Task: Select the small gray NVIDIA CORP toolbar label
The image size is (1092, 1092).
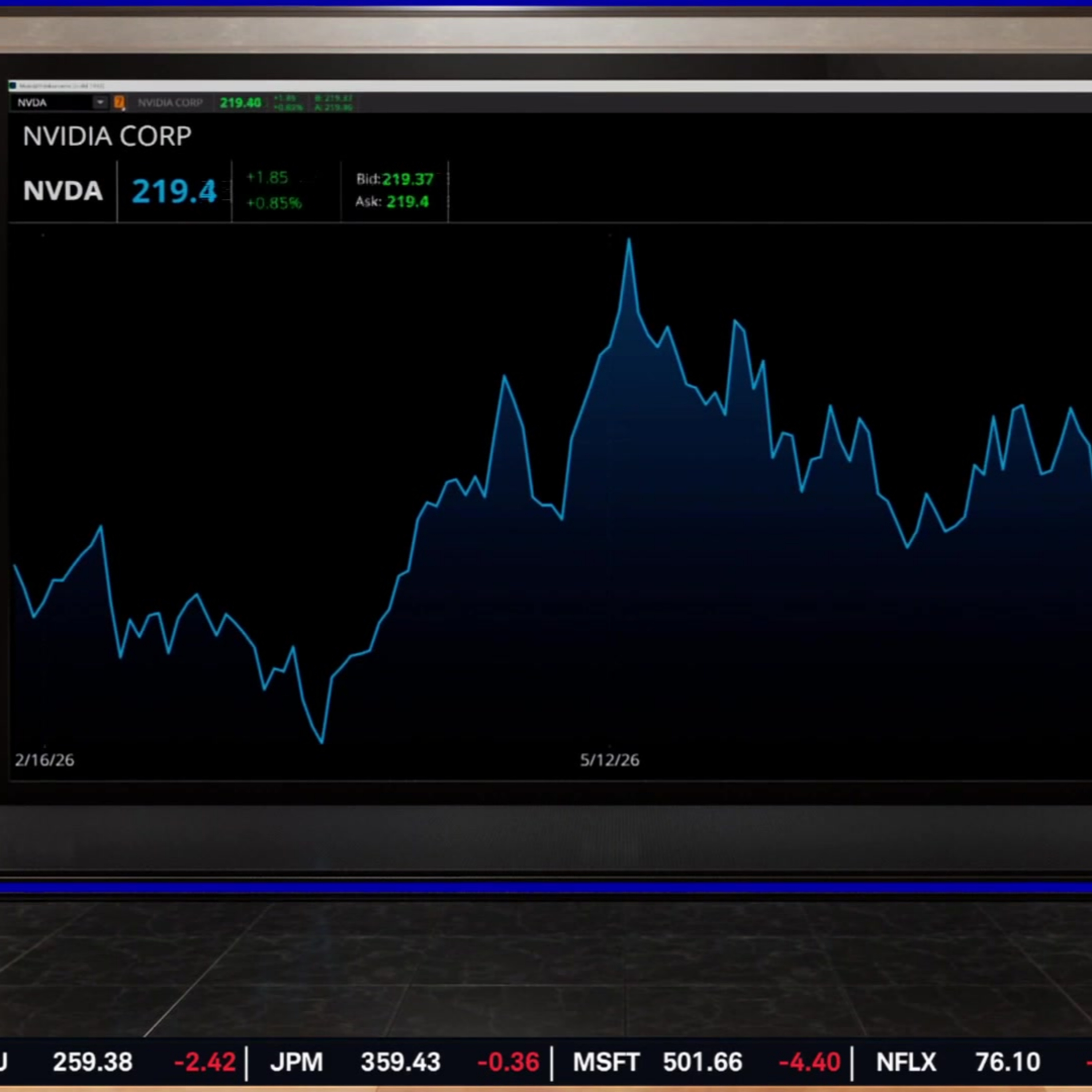Action: click(170, 103)
